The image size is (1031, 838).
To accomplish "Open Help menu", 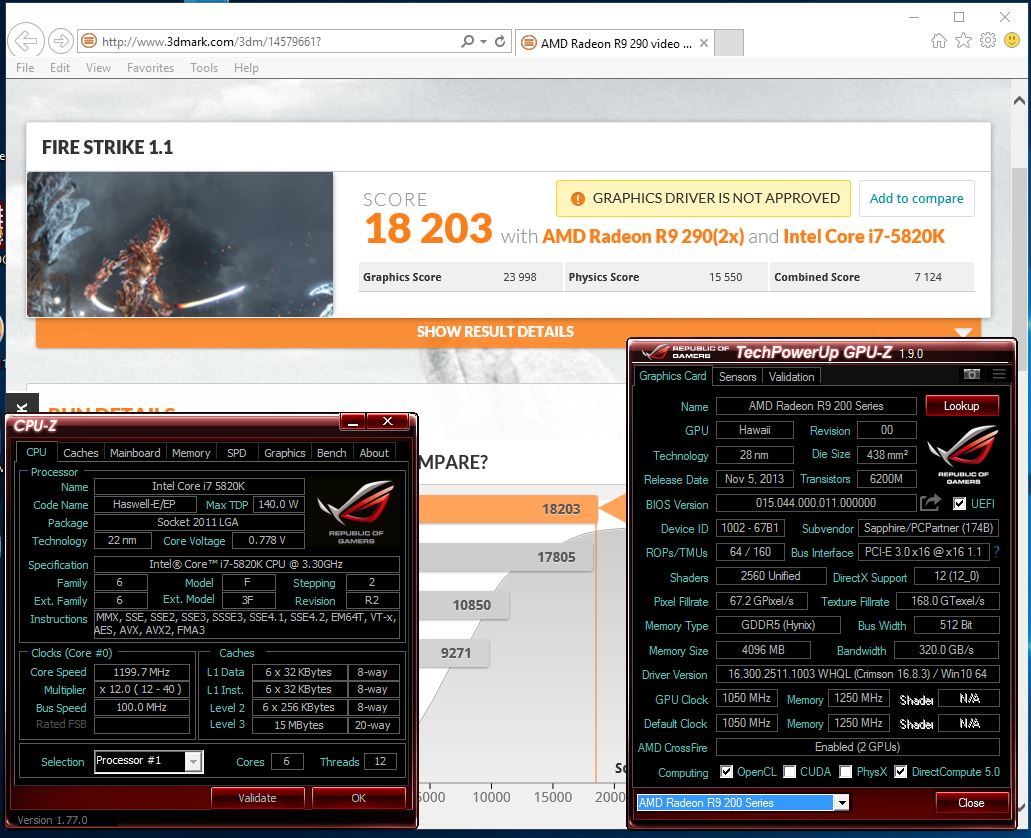I will pyautogui.click(x=246, y=68).
